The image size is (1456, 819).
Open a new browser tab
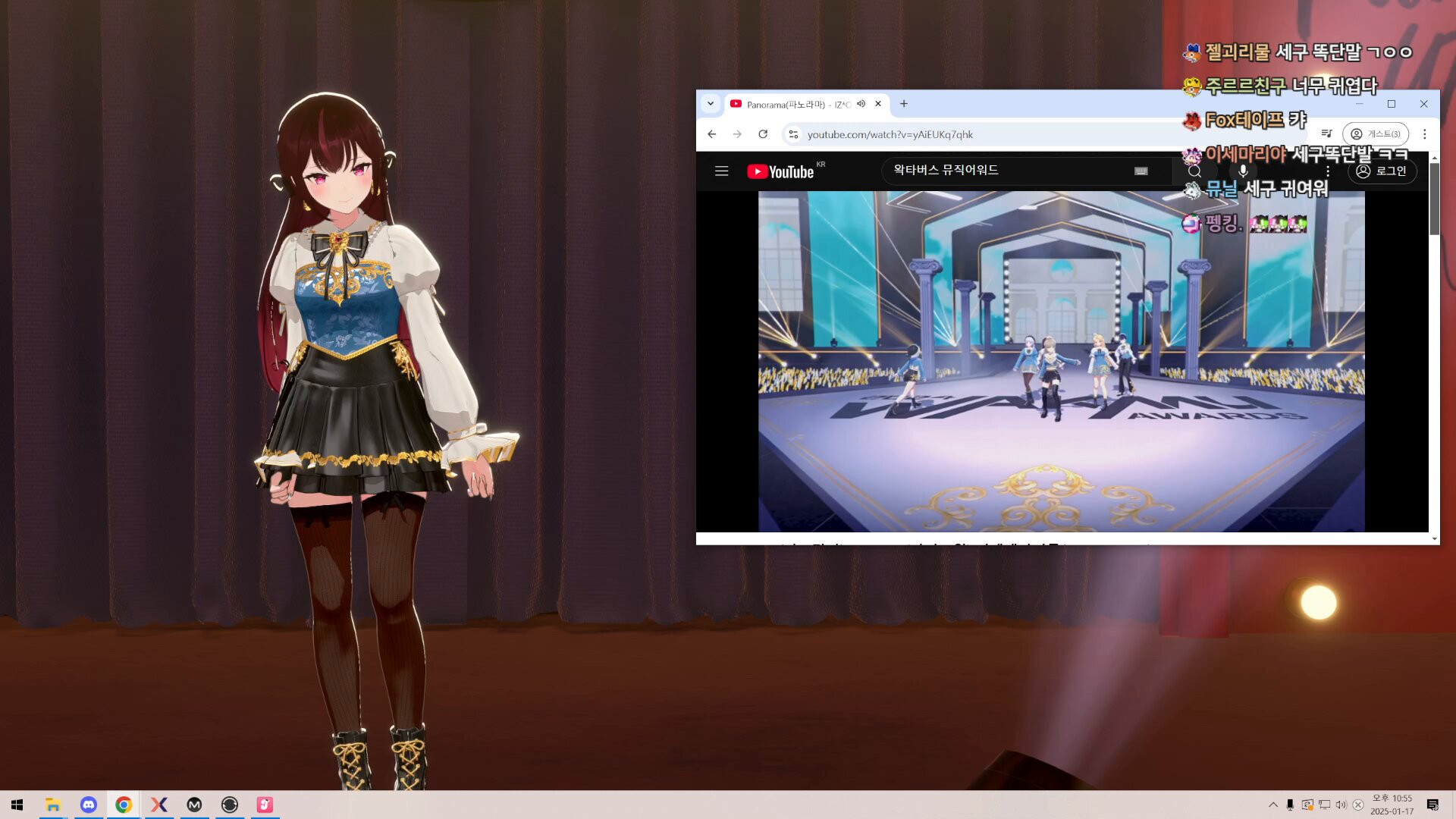904,104
